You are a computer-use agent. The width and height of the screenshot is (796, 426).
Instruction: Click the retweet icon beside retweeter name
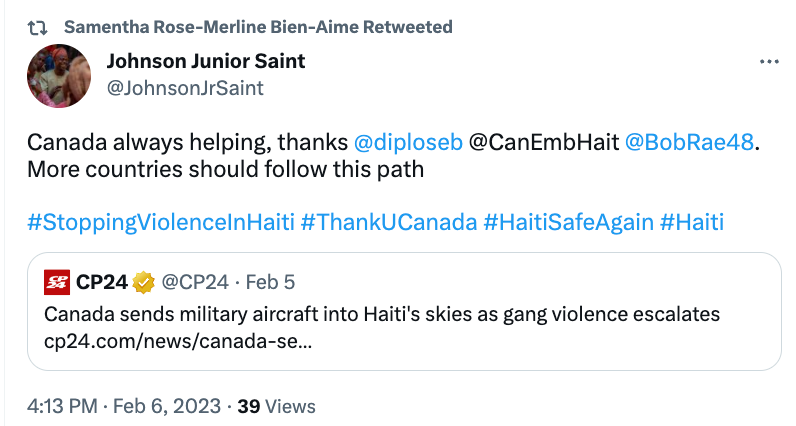34,27
